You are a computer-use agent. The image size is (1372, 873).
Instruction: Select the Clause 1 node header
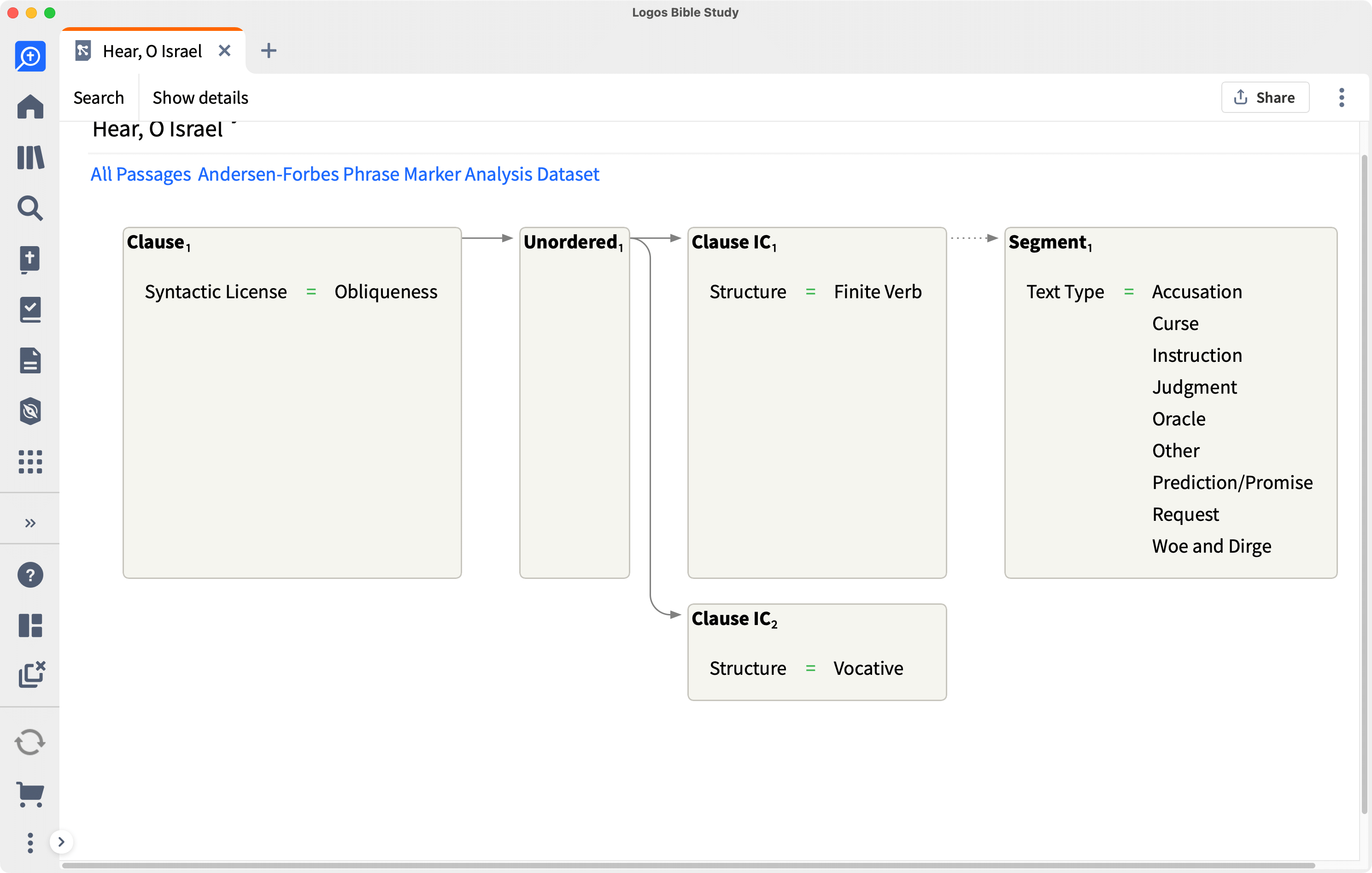coord(159,242)
